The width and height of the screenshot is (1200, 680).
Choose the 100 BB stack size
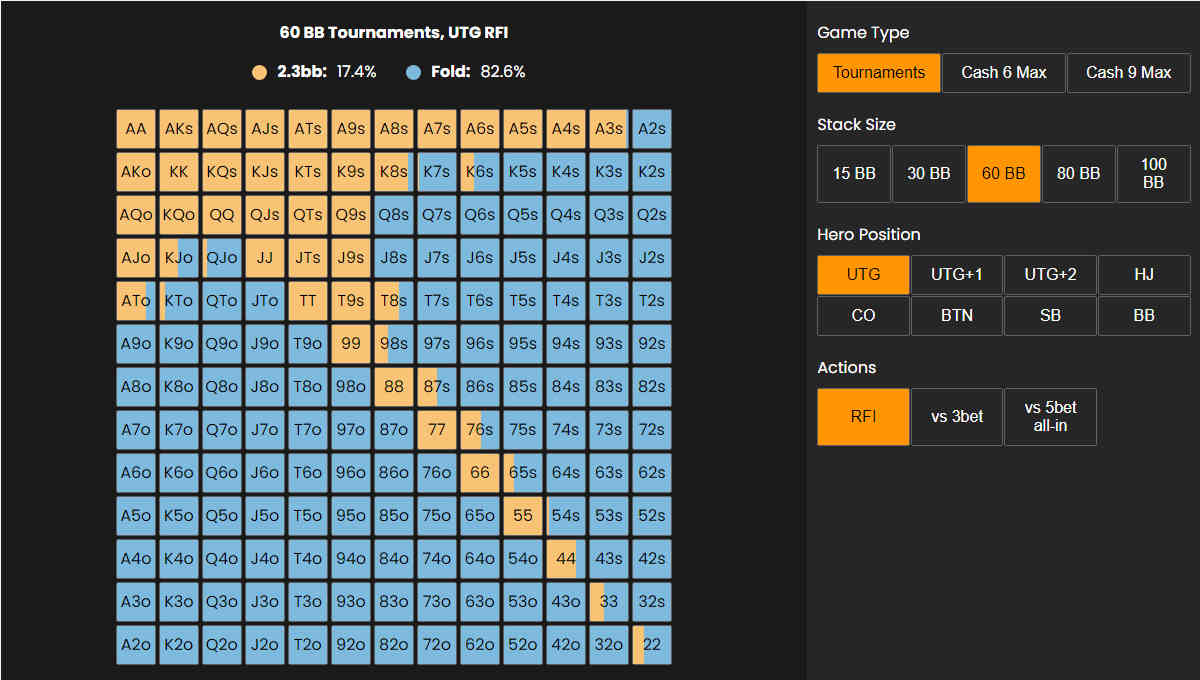[x=1153, y=174]
